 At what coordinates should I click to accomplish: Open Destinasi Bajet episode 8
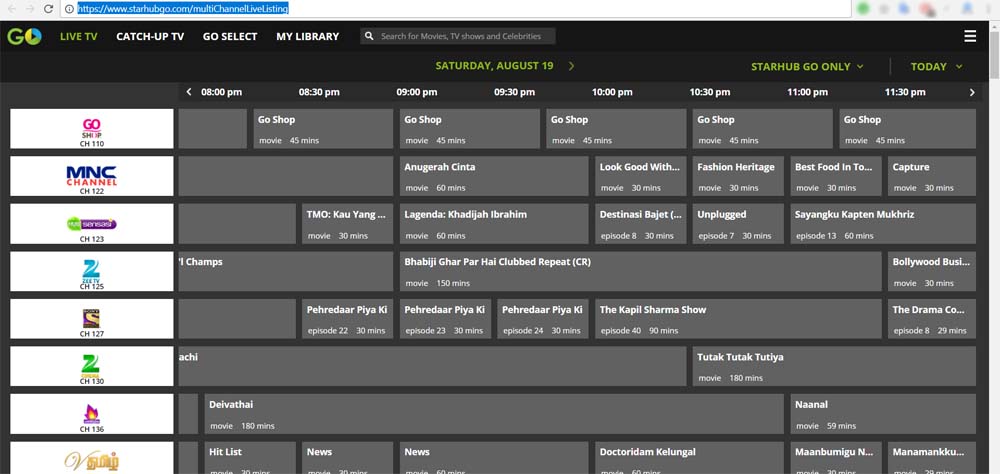point(641,224)
